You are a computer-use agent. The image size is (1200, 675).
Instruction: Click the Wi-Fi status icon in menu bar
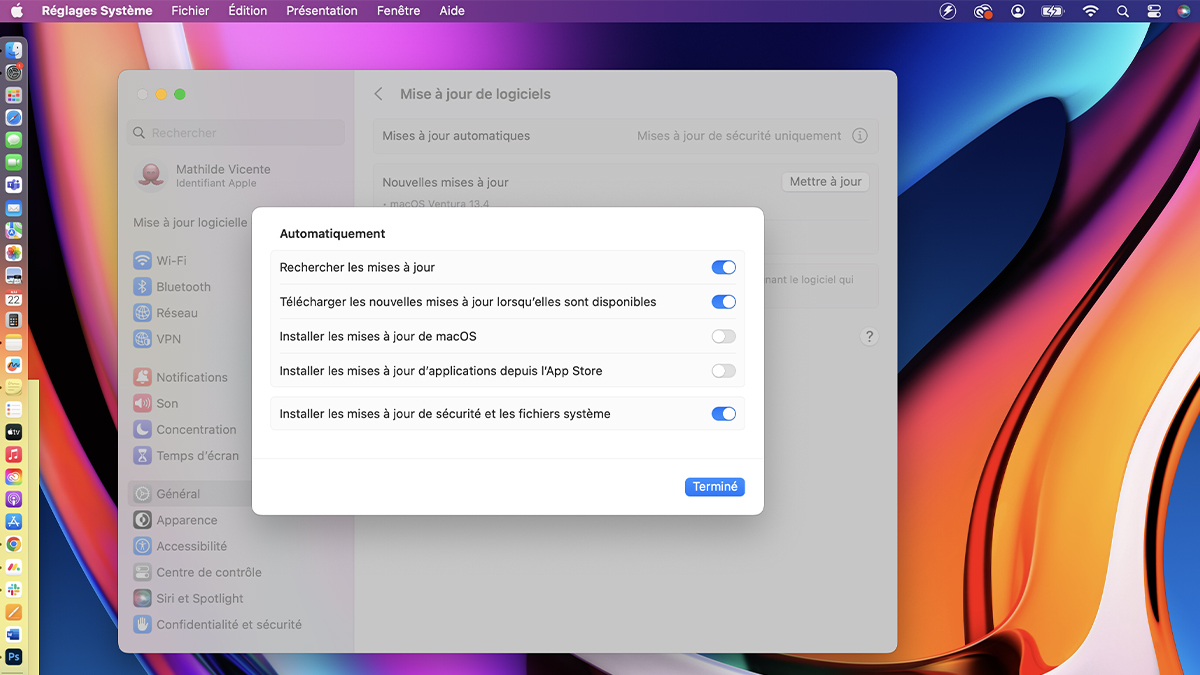(x=1090, y=11)
